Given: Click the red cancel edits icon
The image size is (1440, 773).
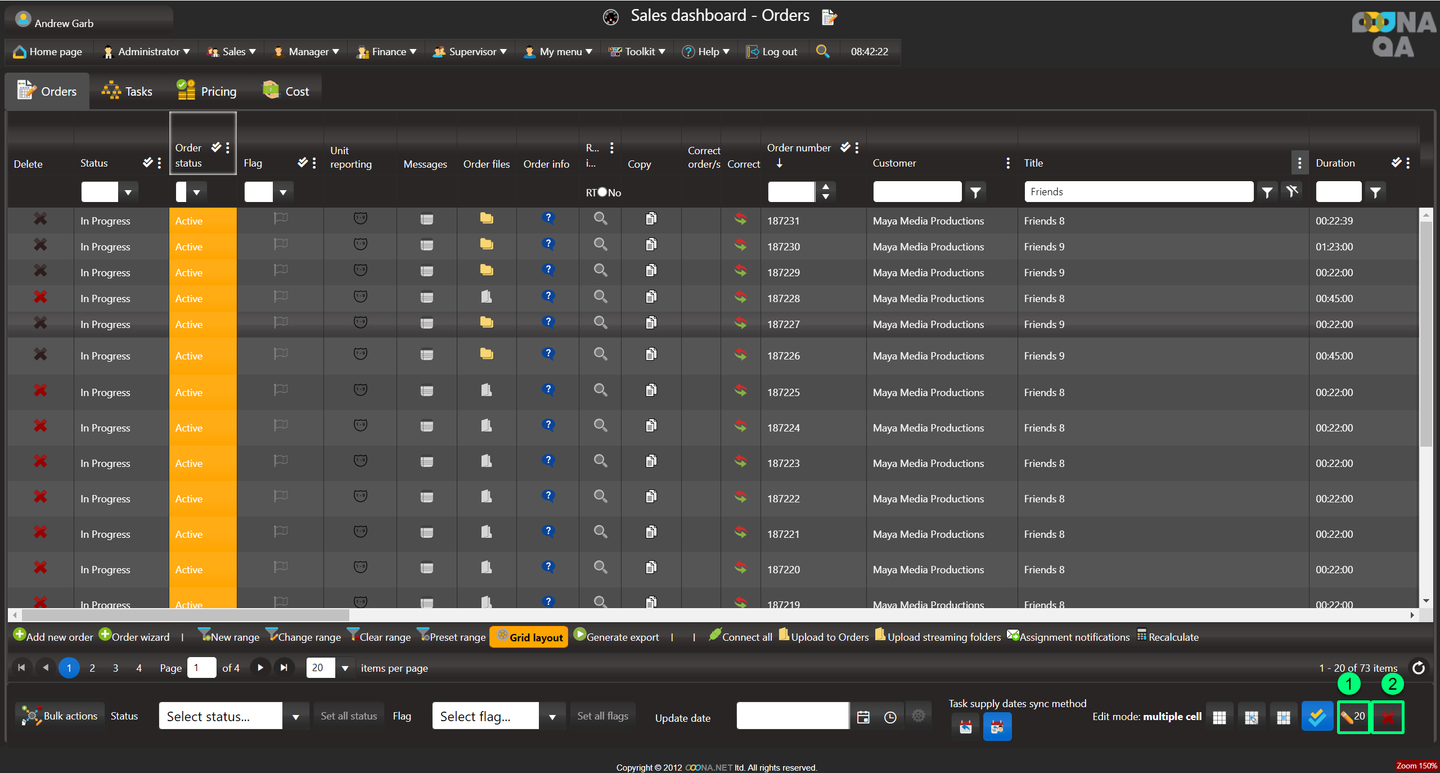Looking at the screenshot, I should pyautogui.click(x=1388, y=717).
